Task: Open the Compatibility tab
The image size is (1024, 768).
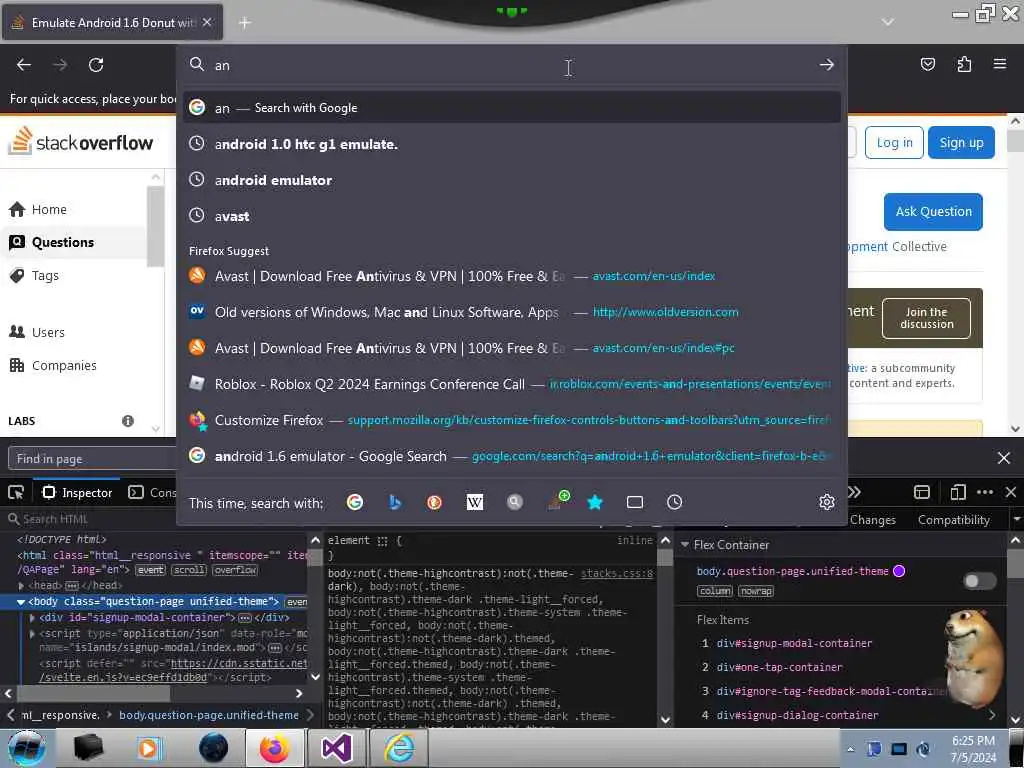Action: tap(953, 520)
